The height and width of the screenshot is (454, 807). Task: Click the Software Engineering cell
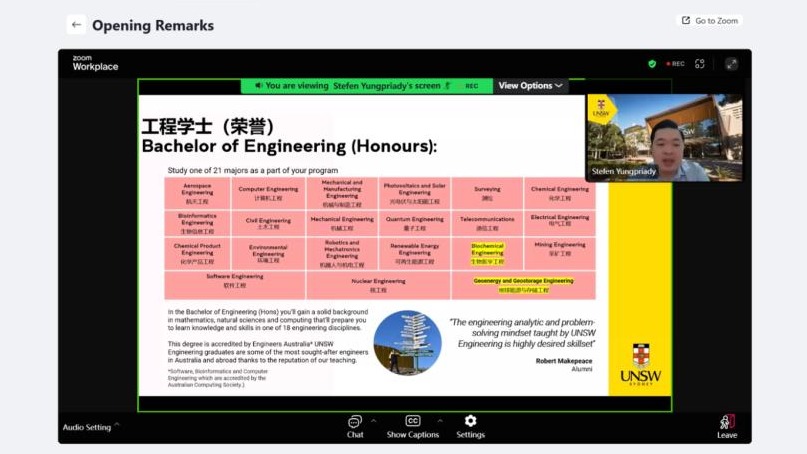tap(235, 285)
